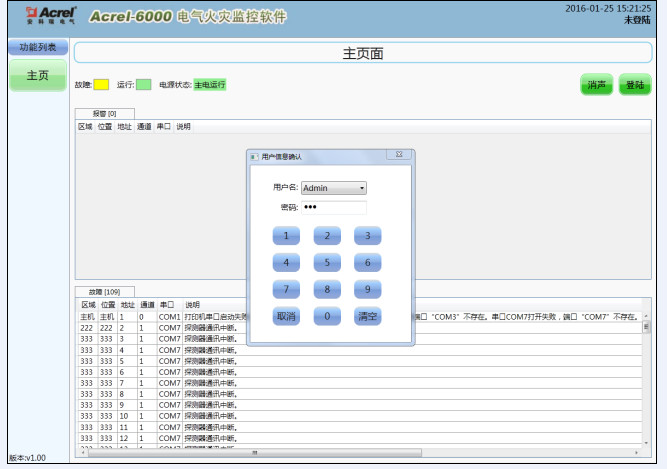Select the 功能列表 function list header

38,47
